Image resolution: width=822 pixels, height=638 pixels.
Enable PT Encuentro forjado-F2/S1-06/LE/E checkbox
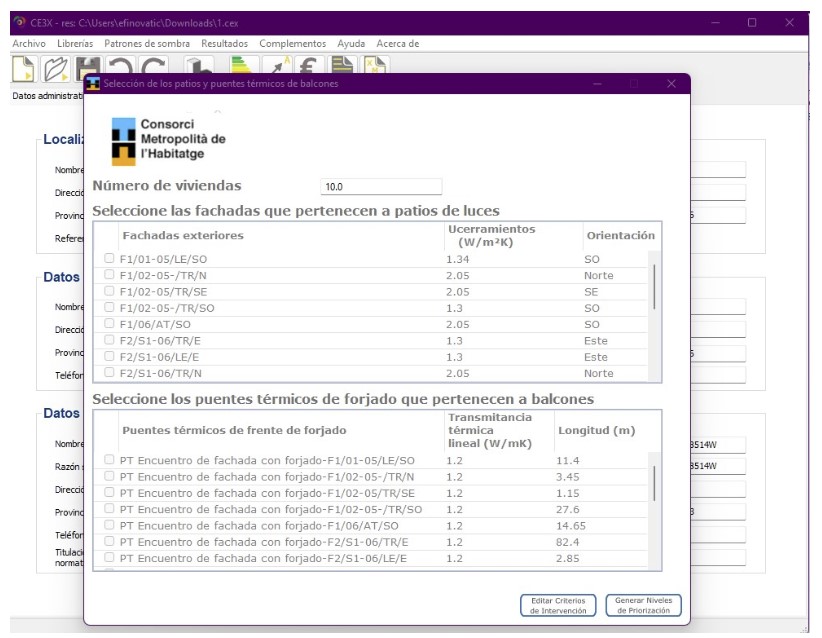pos(109,557)
